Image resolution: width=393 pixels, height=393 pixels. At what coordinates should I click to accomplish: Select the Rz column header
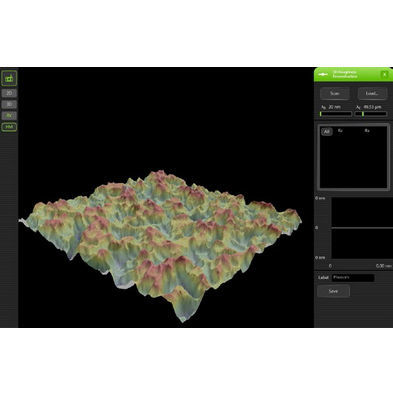[340, 131]
